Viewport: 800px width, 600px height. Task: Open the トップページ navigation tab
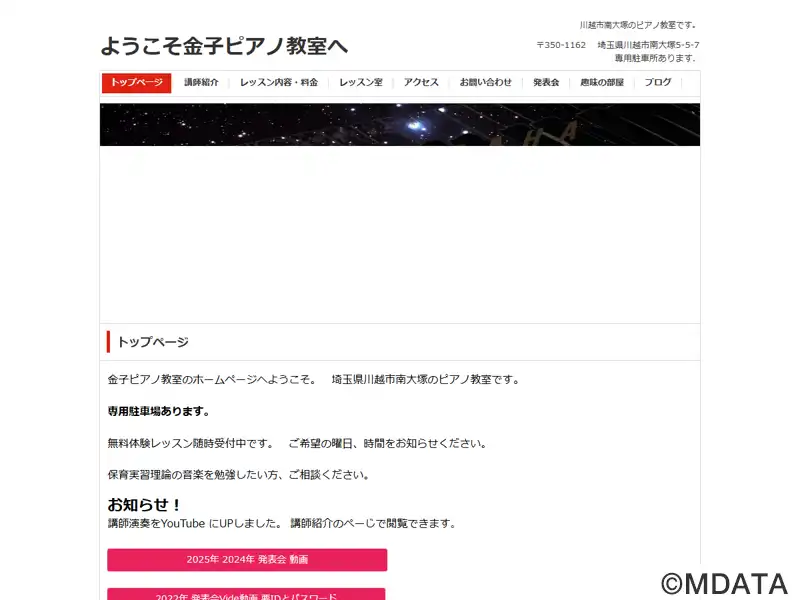(x=136, y=83)
